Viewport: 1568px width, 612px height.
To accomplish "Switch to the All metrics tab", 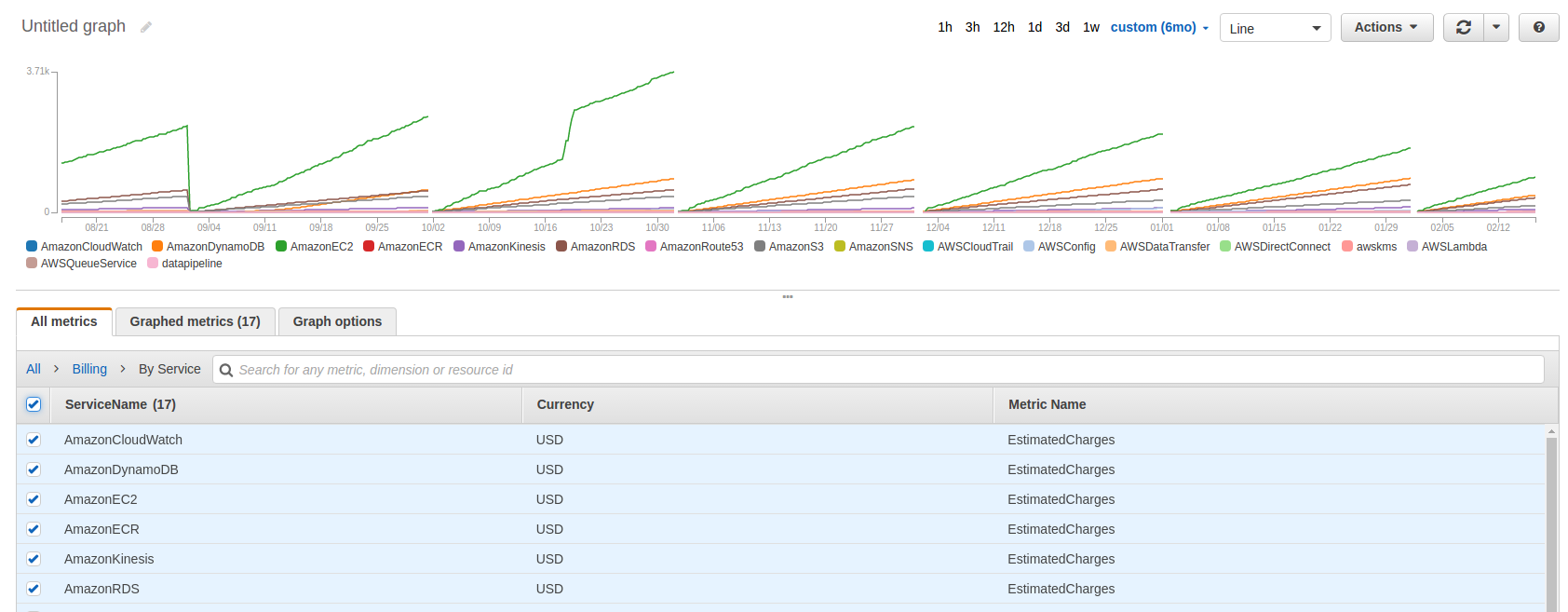I will 64,321.
